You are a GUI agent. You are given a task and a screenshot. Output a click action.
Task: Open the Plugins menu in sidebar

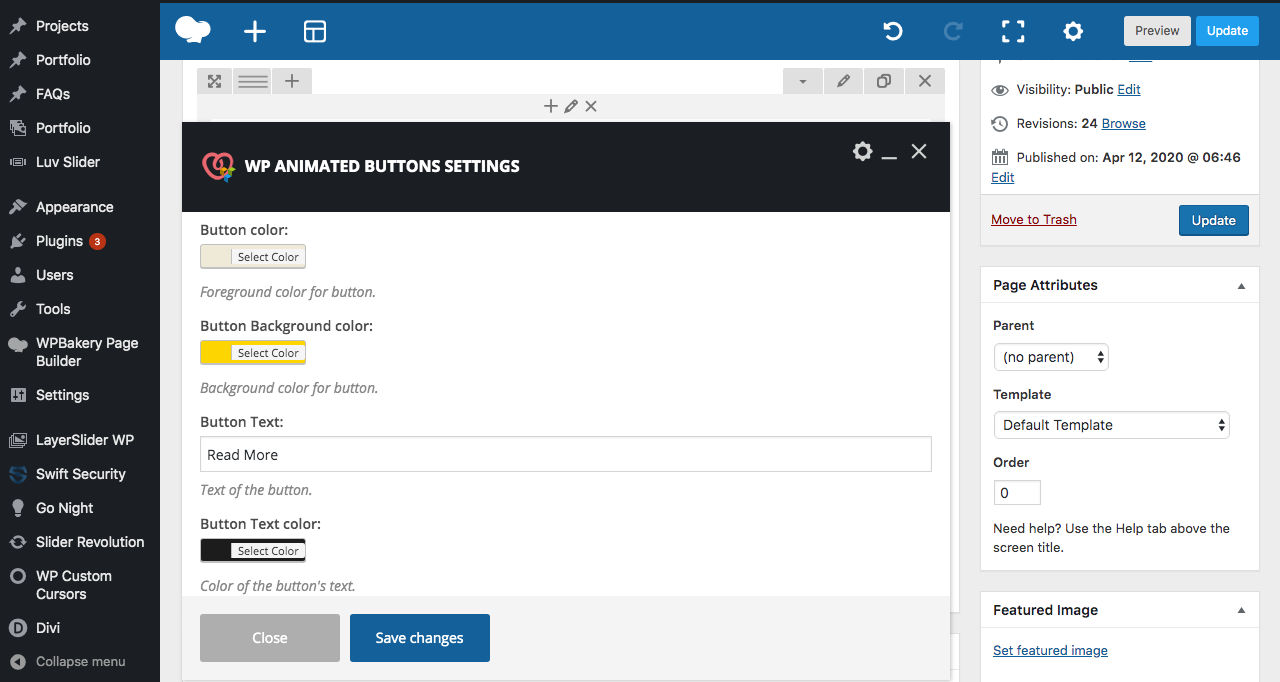59,241
